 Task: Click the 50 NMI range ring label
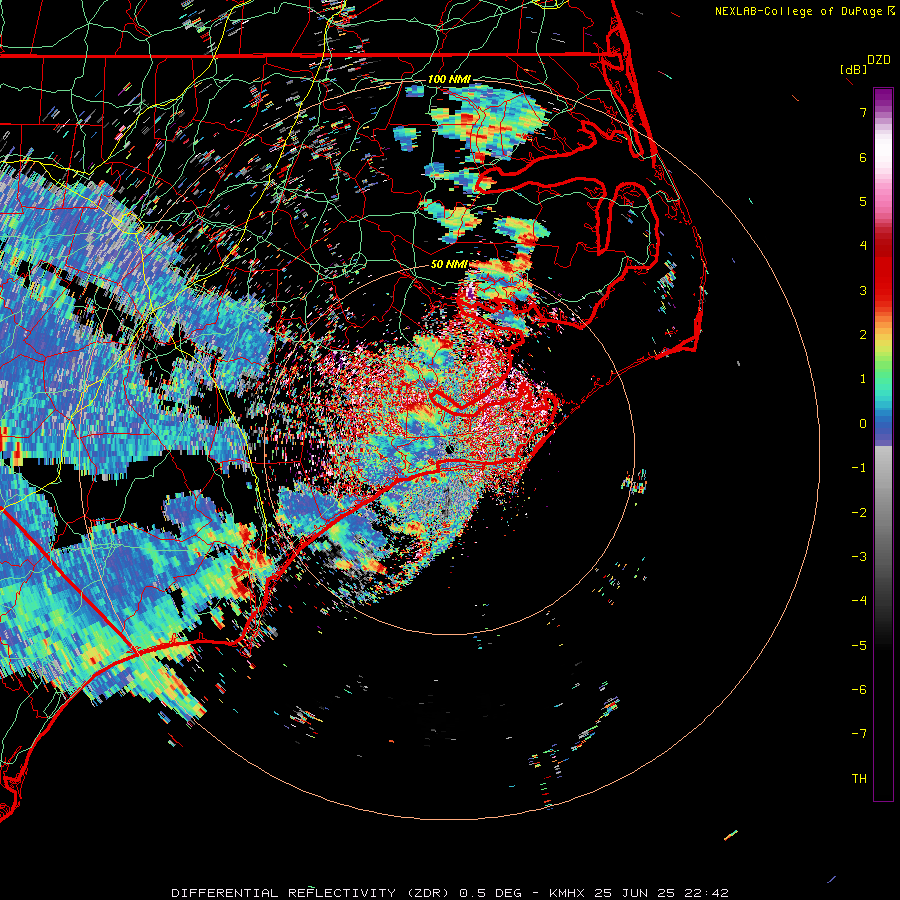pyautogui.click(x=449, y=264)
